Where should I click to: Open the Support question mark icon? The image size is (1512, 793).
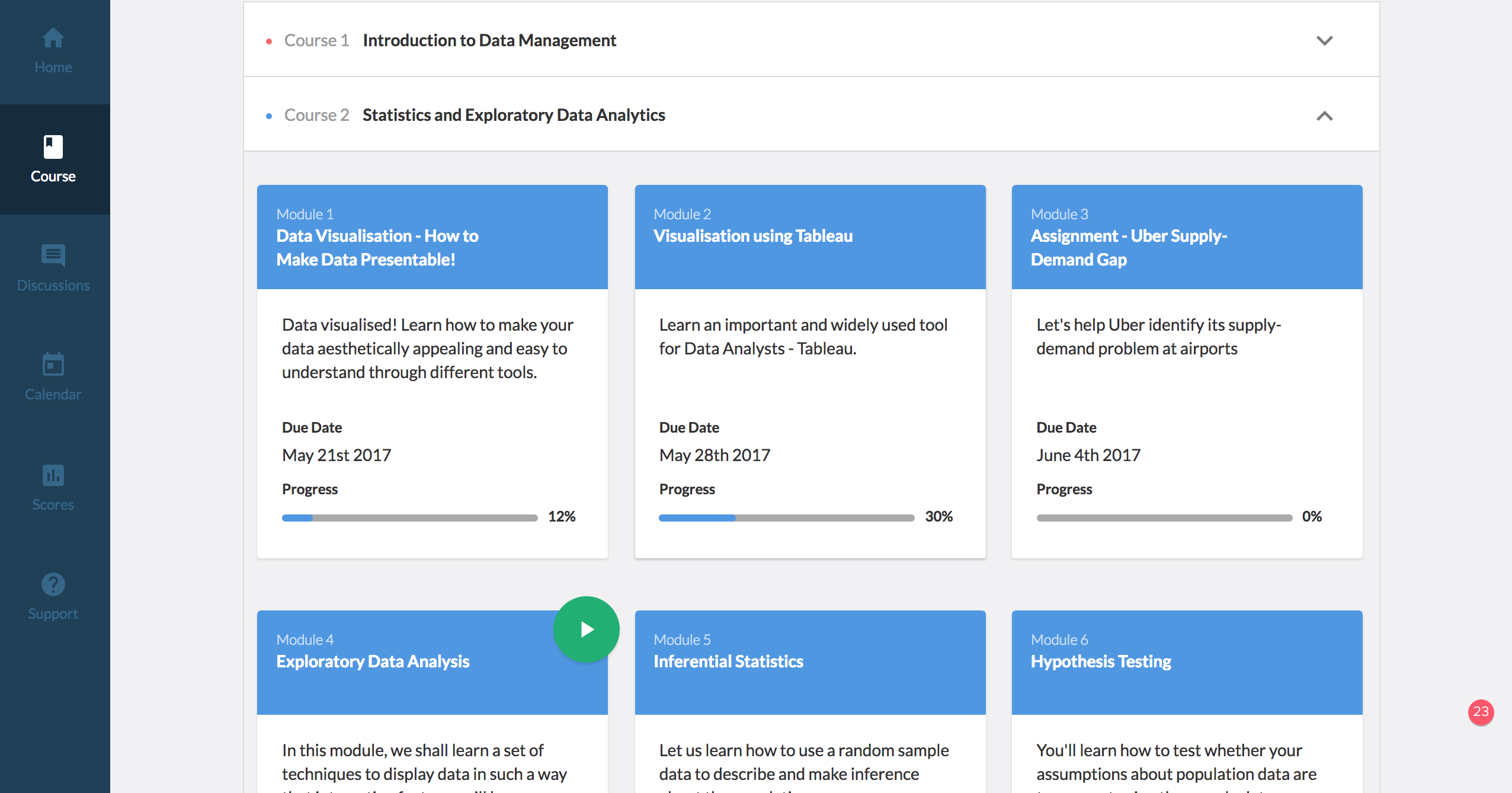pos(53,584)
